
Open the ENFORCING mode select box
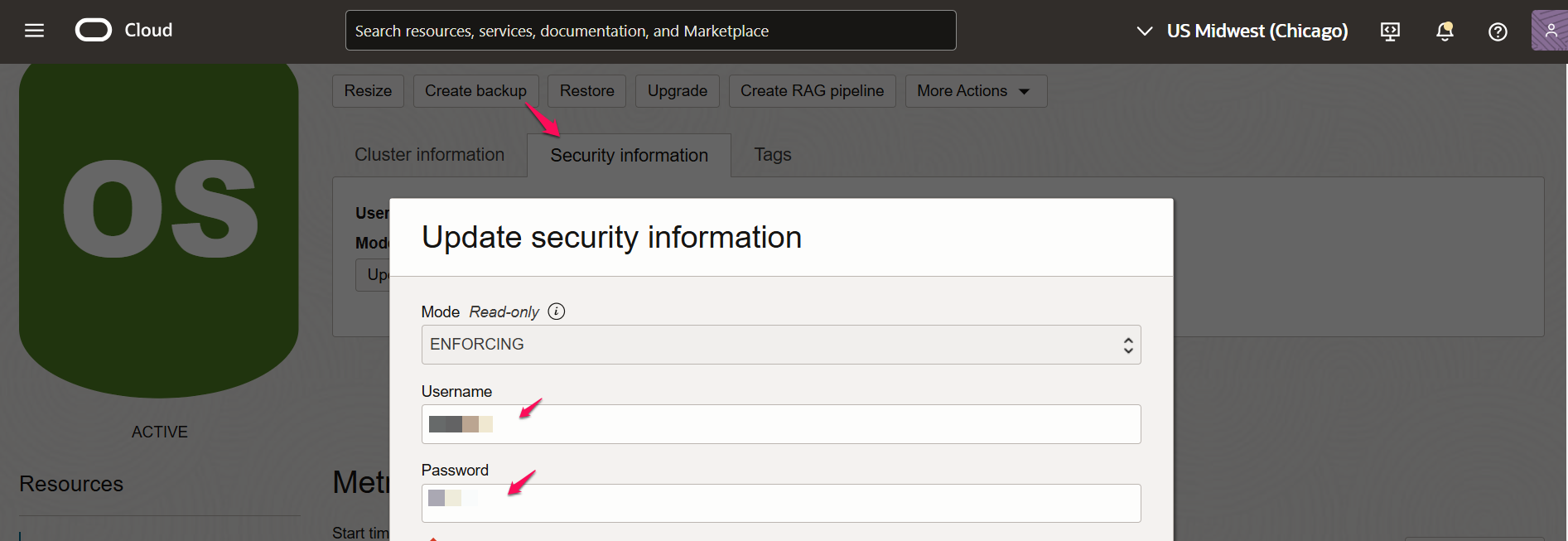click(780, 345)
